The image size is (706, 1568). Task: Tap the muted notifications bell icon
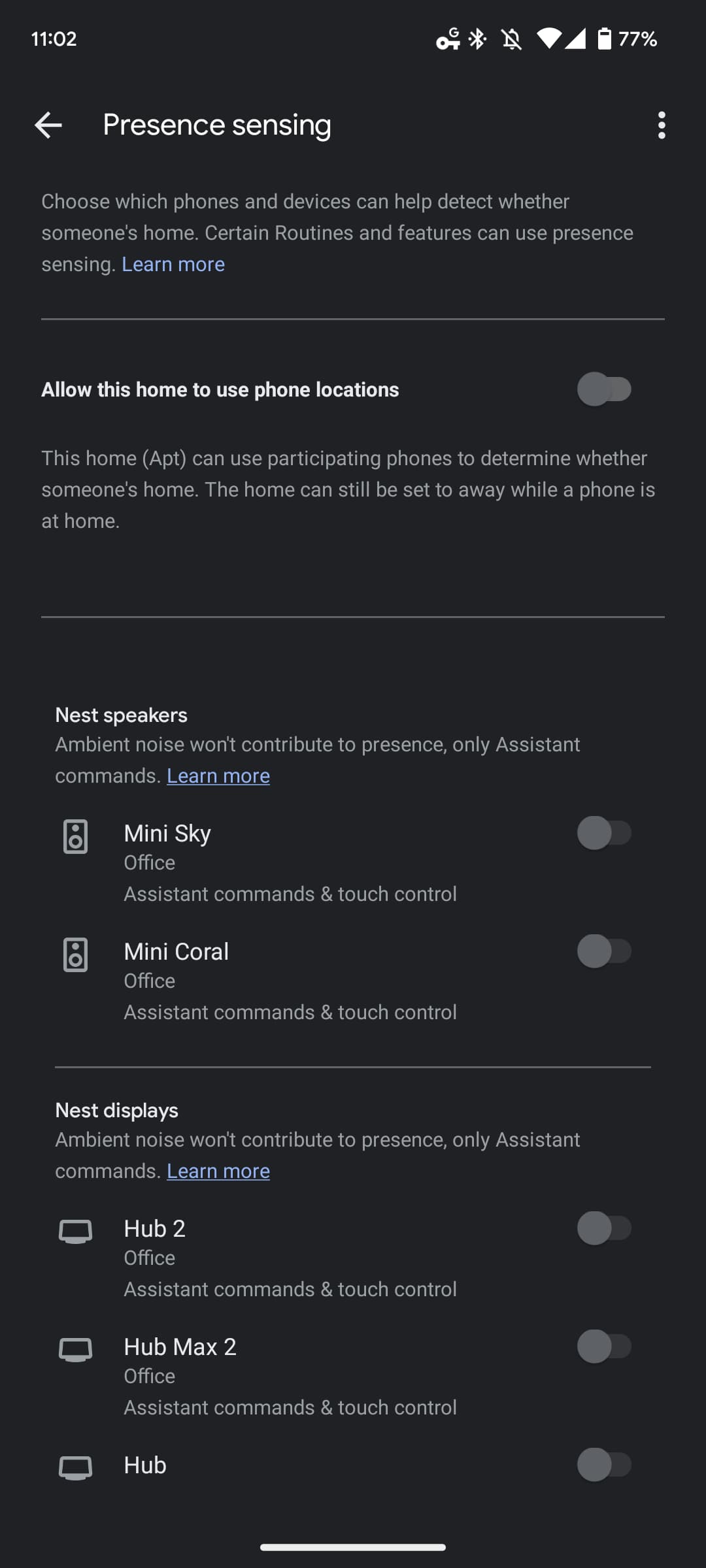coord(511,39)
